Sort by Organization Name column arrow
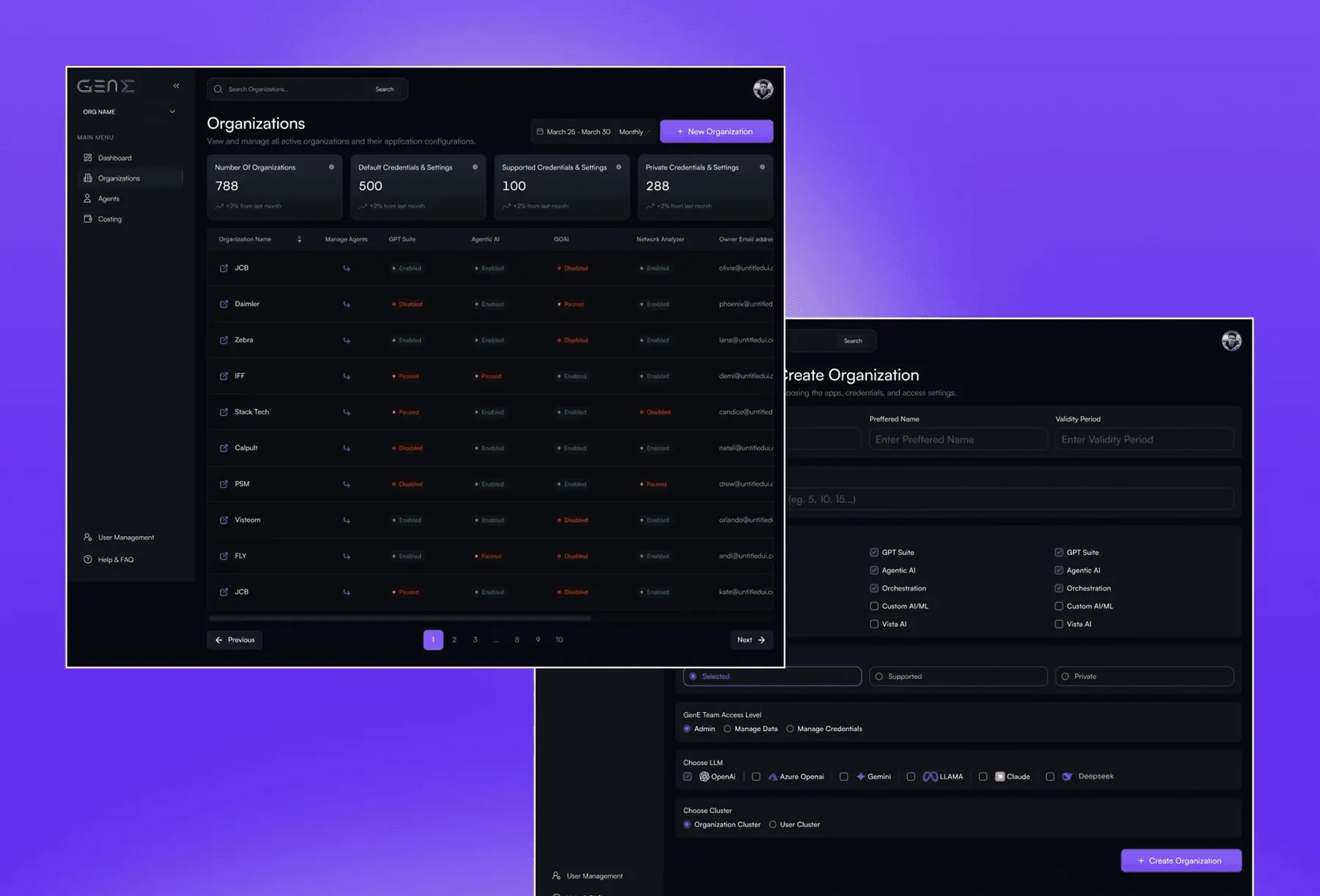 point(299,239)
